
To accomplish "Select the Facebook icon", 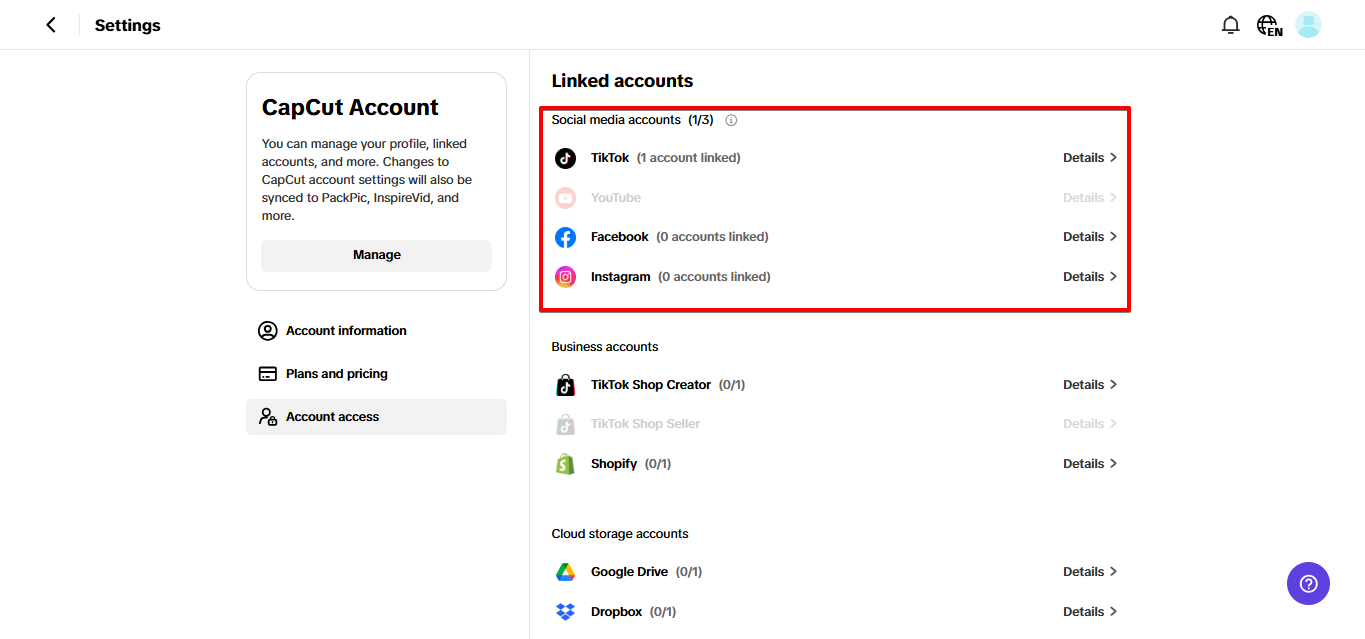I will pyautogui.click(x=565, y=236).
